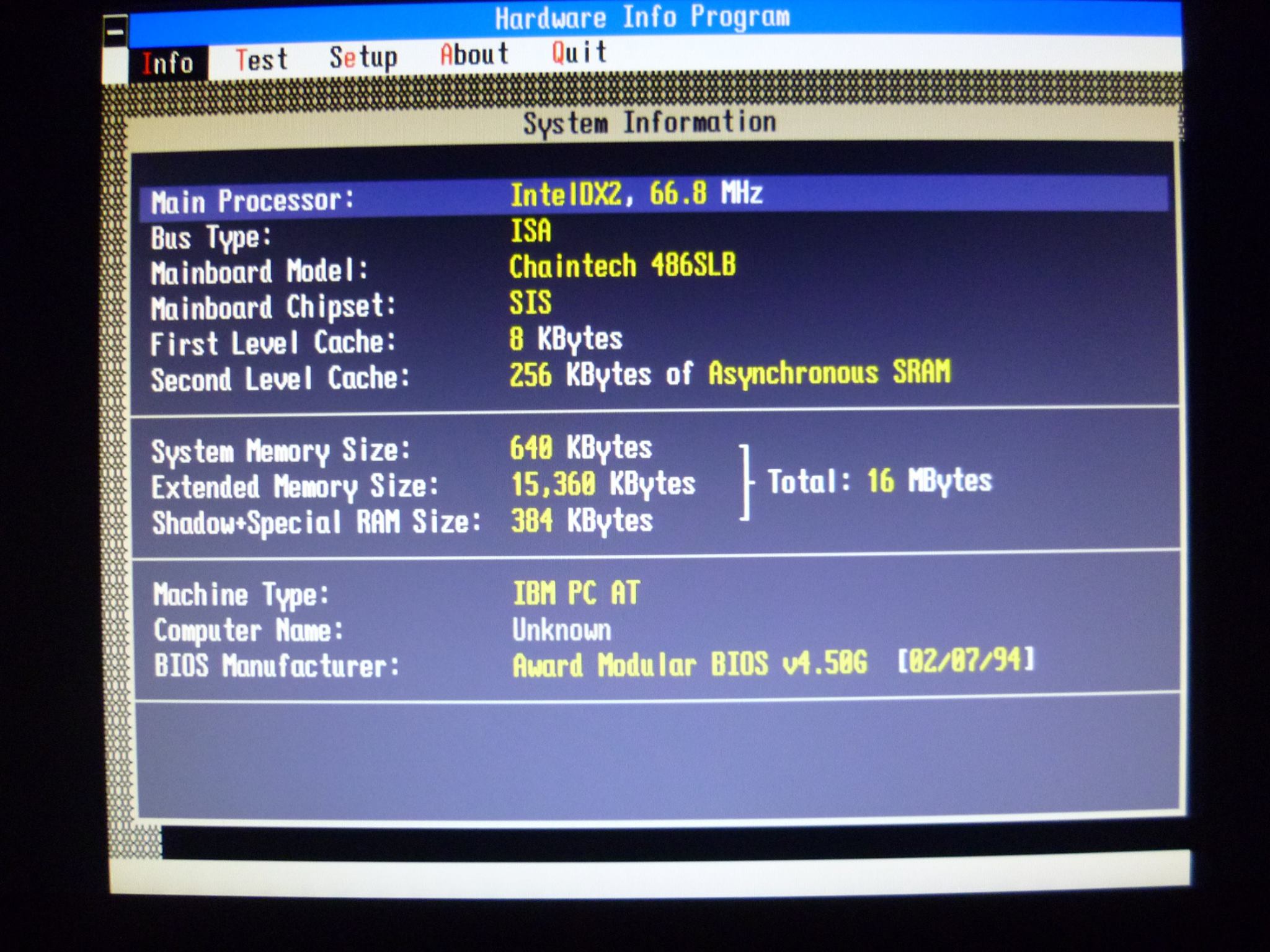
Task: Click the BIOS Manufacturer label
Action: tap(277, 667)
